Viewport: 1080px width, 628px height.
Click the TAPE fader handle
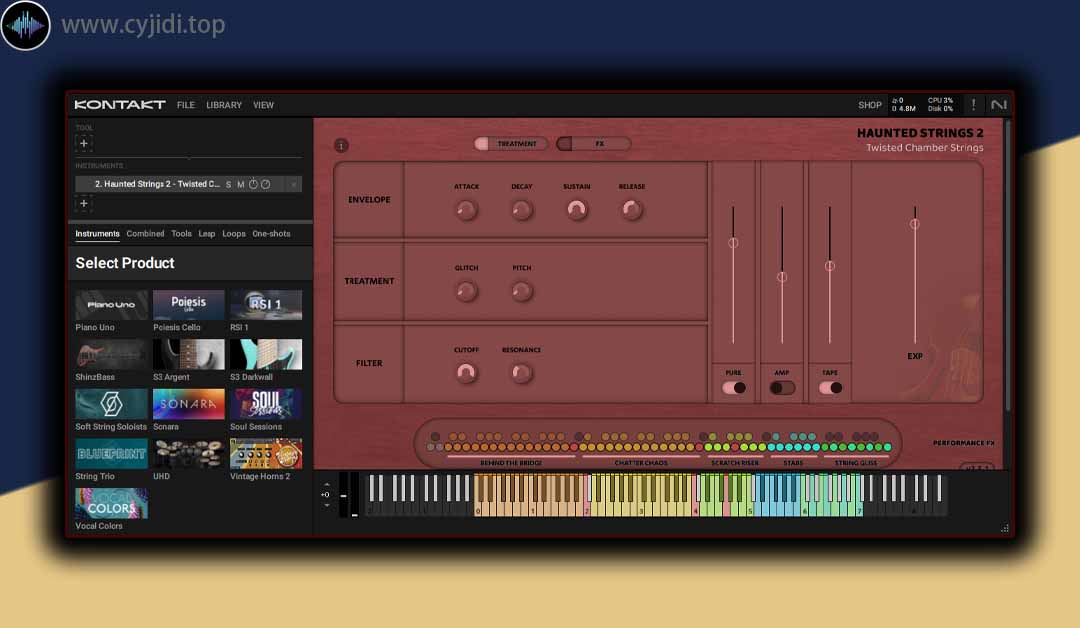830,266
